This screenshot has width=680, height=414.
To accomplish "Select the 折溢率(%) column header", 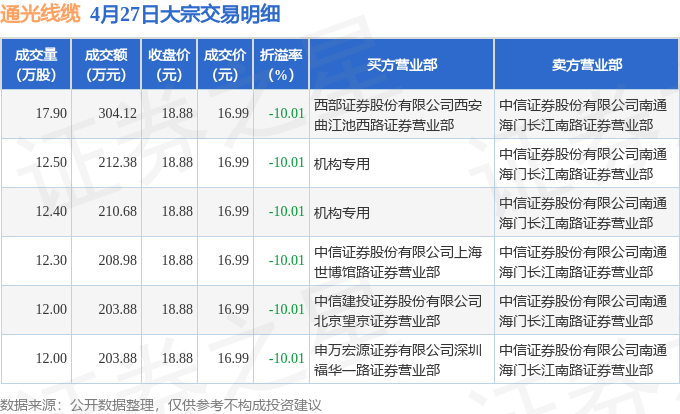I will (x=281, y=65).
